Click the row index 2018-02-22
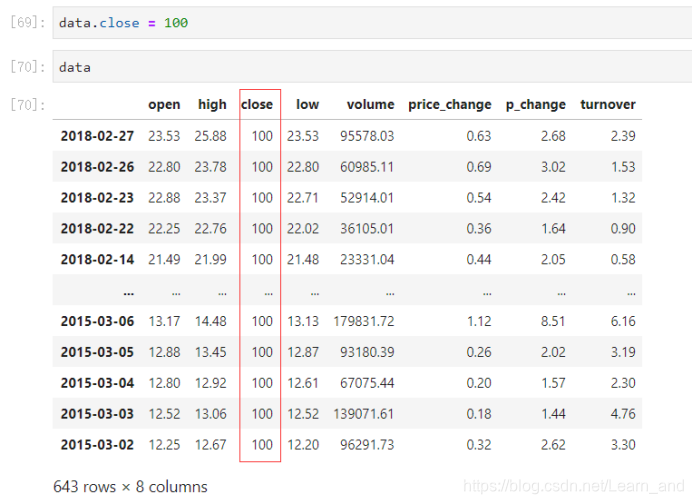The width and height of the screenshot is (693, 504). (x=97, y=229)
